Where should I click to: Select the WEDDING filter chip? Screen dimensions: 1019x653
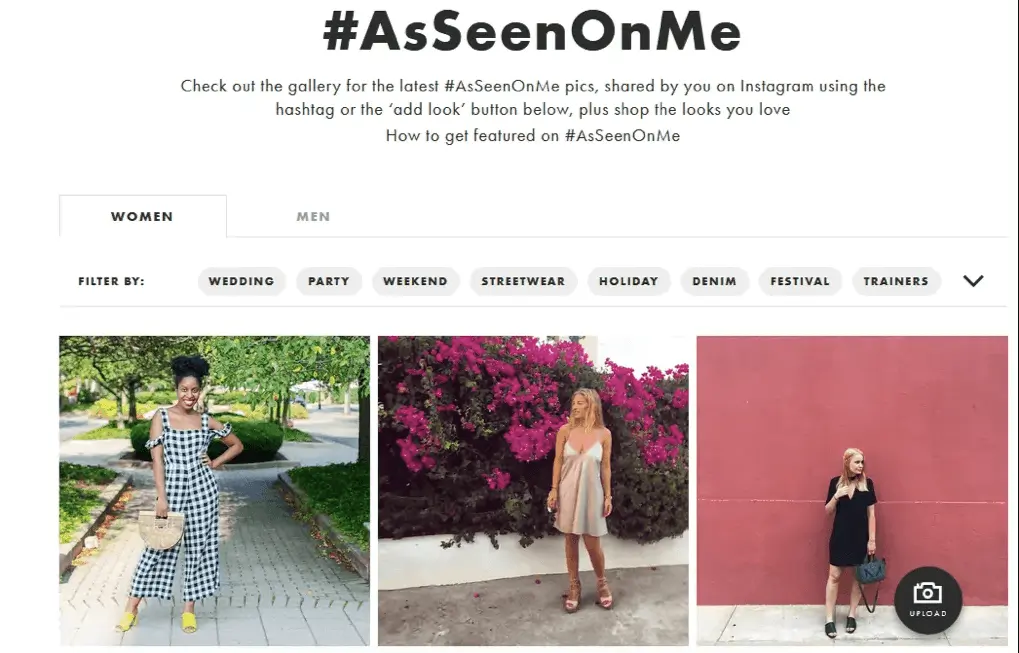[x=241, y=281]
